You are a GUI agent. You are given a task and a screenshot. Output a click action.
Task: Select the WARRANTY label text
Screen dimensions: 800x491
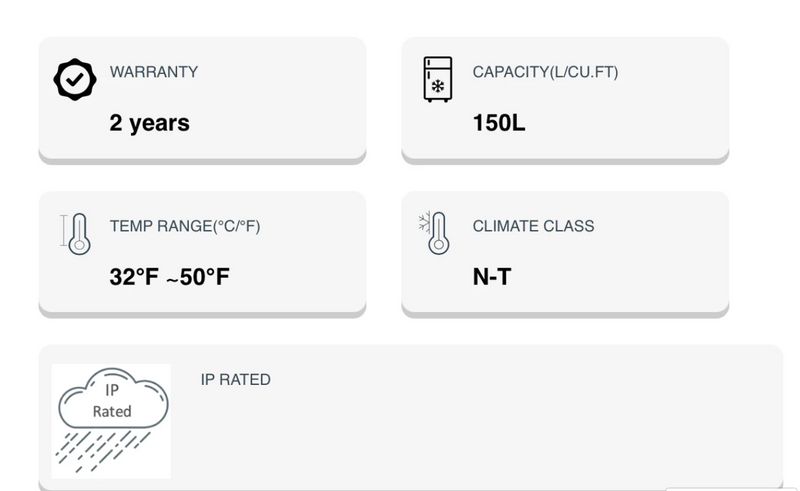(153, 72)
